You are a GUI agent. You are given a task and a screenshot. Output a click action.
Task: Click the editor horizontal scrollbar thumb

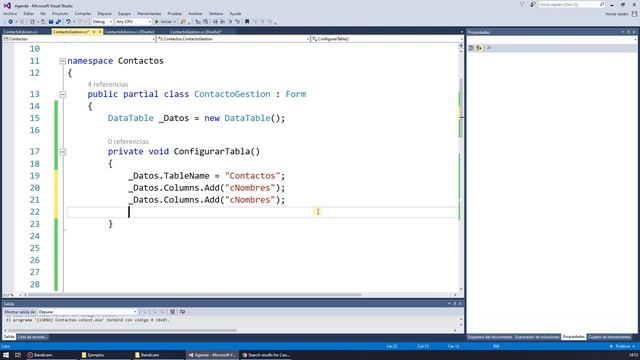[194, 295]
